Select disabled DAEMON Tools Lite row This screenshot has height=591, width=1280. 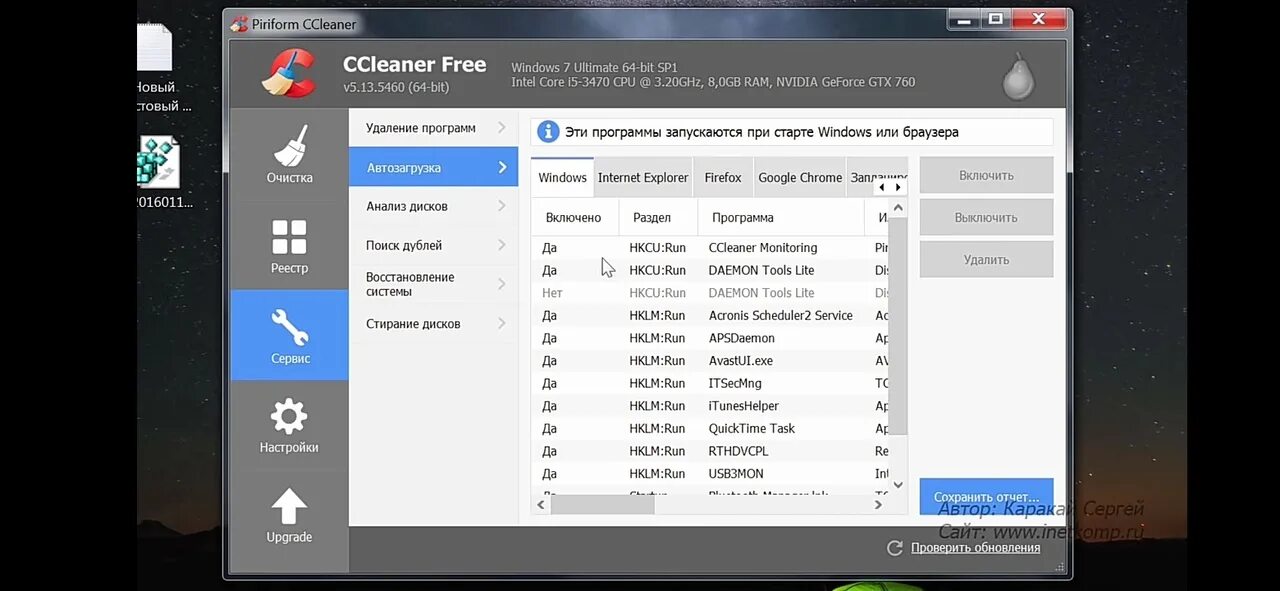click(x=710, y=293)
